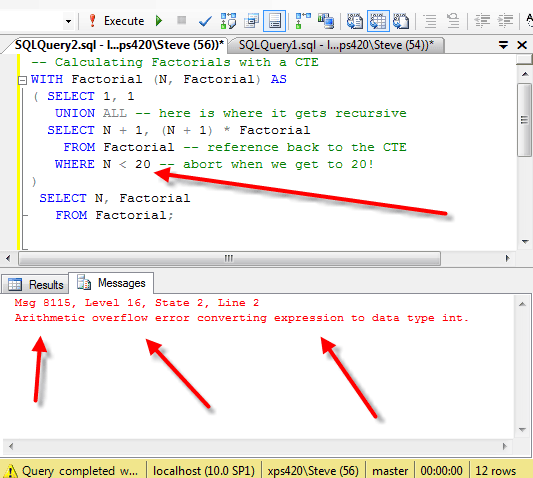Viewport: 533px width, 478px height.
Task: Click the editor horizontal scroll-left arrow
Action: pos(8,258)
